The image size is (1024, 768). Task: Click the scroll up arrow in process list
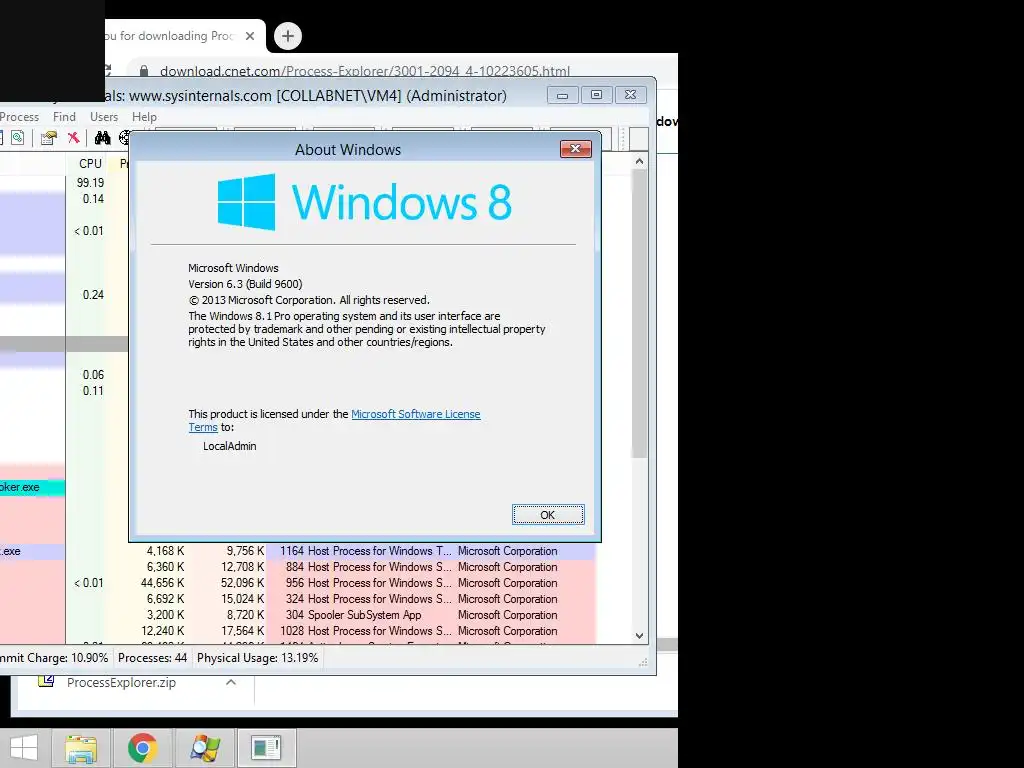click(x=639, y=161)
